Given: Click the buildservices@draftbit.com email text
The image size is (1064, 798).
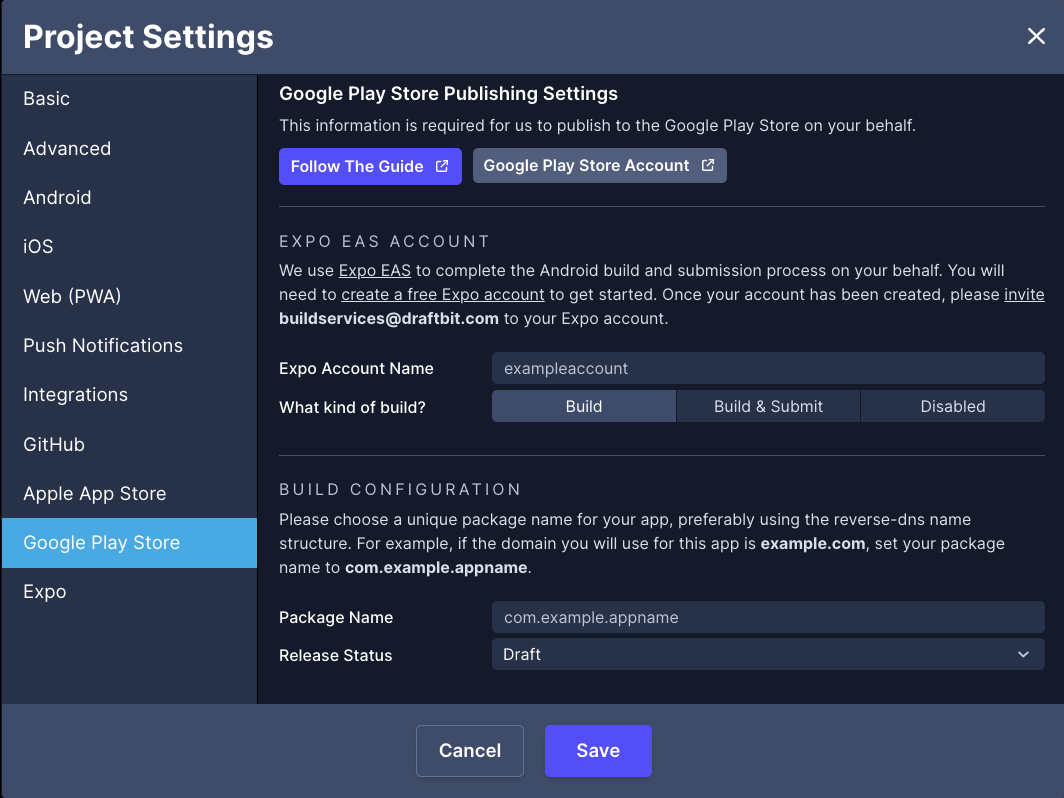Looking at the screenshot, I should coord(389,319).
